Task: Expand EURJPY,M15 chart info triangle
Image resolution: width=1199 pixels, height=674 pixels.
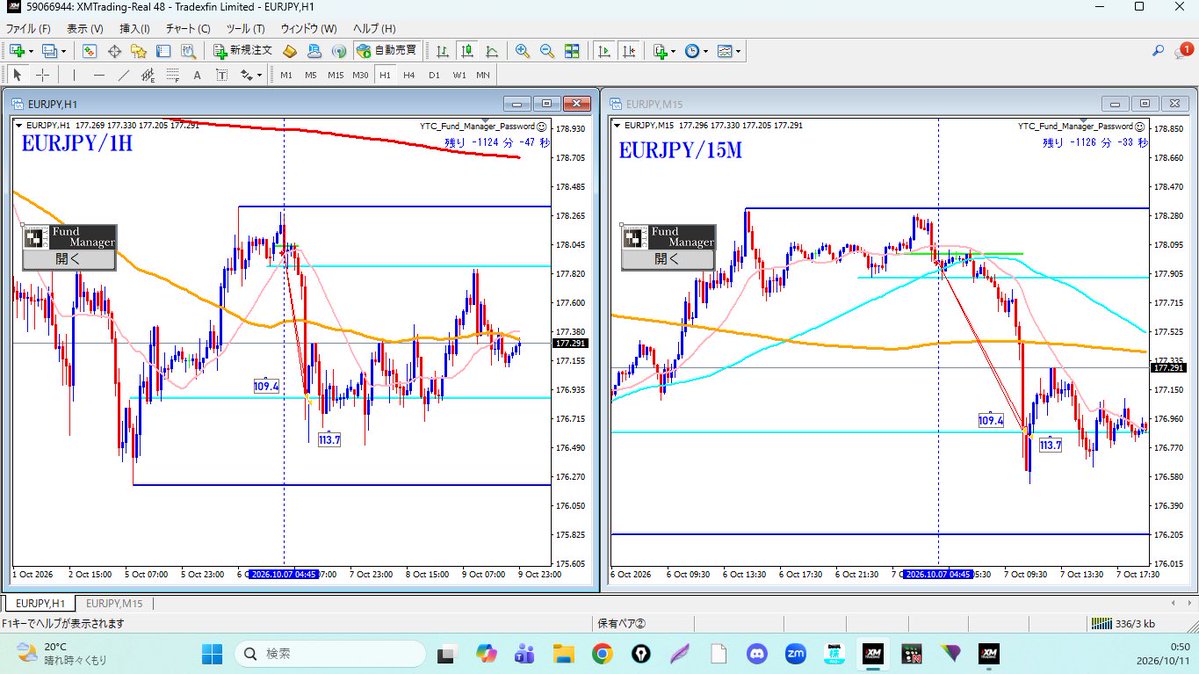Action: click(617, 125)
